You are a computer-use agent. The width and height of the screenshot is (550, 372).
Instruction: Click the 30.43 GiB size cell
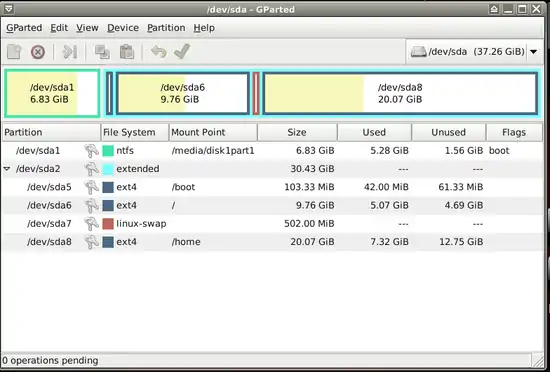[312, 169]
